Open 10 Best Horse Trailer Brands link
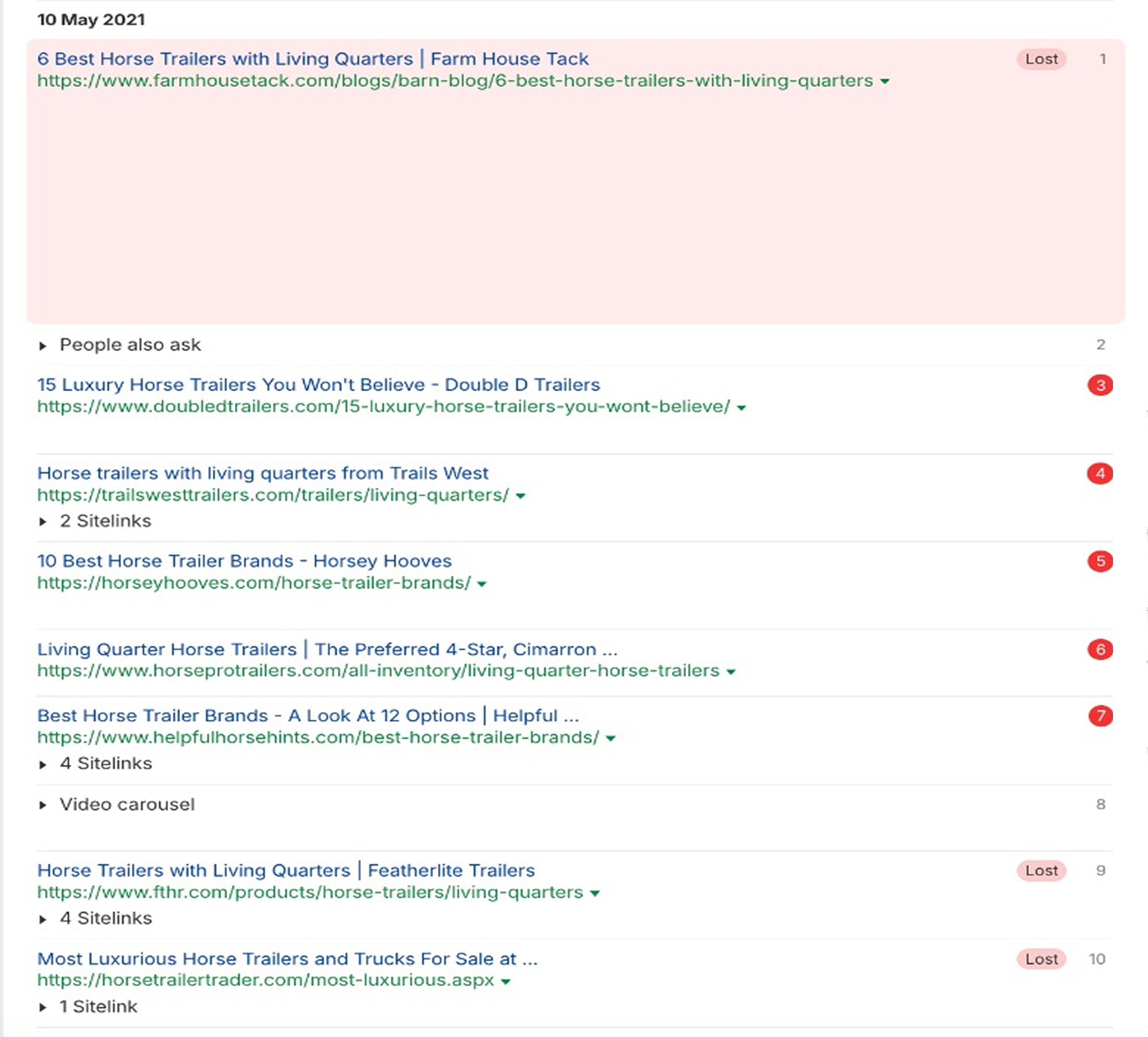Image resolution: width=1148 pixels, height=1037 pixels. 244,561
